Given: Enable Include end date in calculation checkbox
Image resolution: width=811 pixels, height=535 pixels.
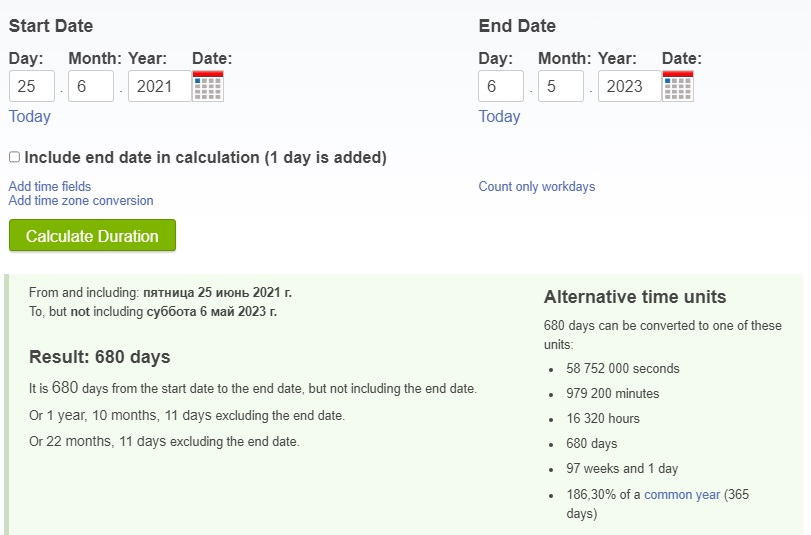Looking at the screenshot, I should pyautogui.click(x=14, y=157).
